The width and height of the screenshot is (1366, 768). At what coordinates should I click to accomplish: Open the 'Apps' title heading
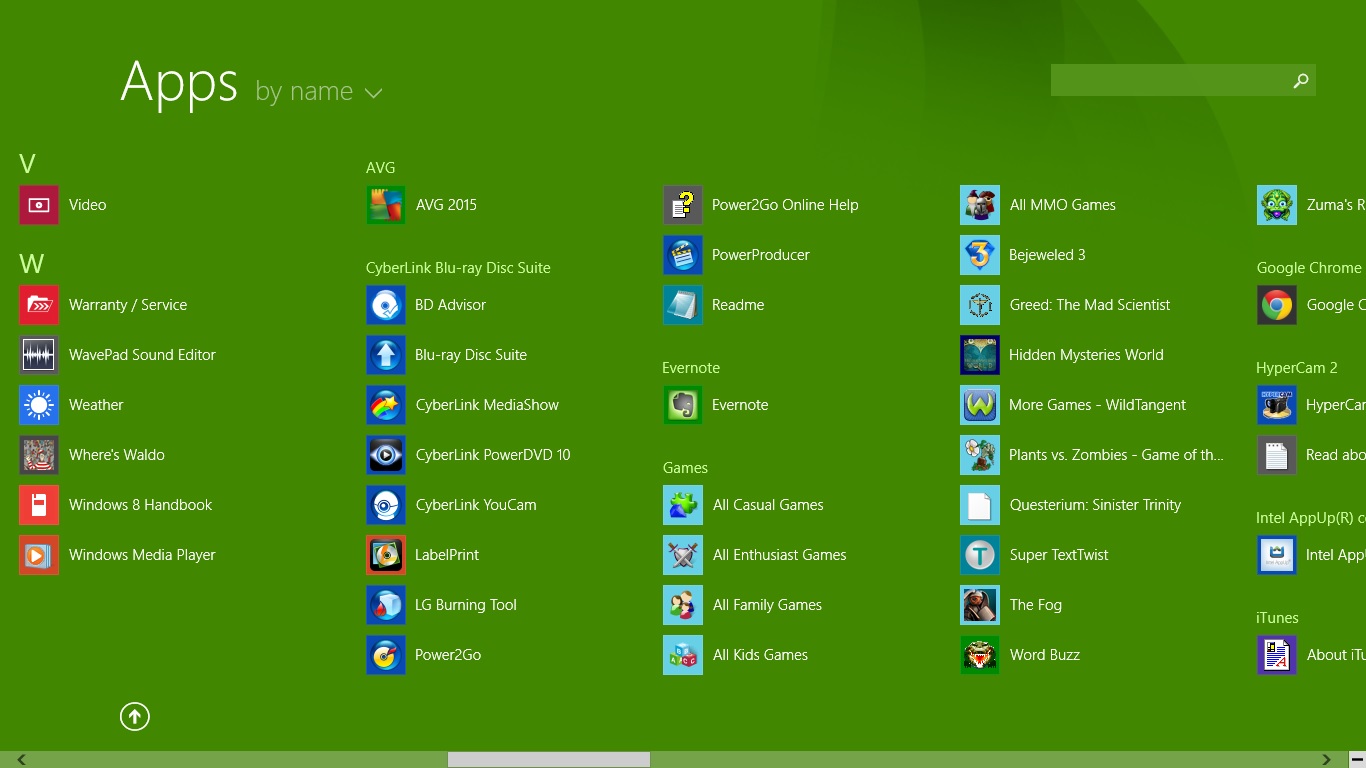coord(179,83)
